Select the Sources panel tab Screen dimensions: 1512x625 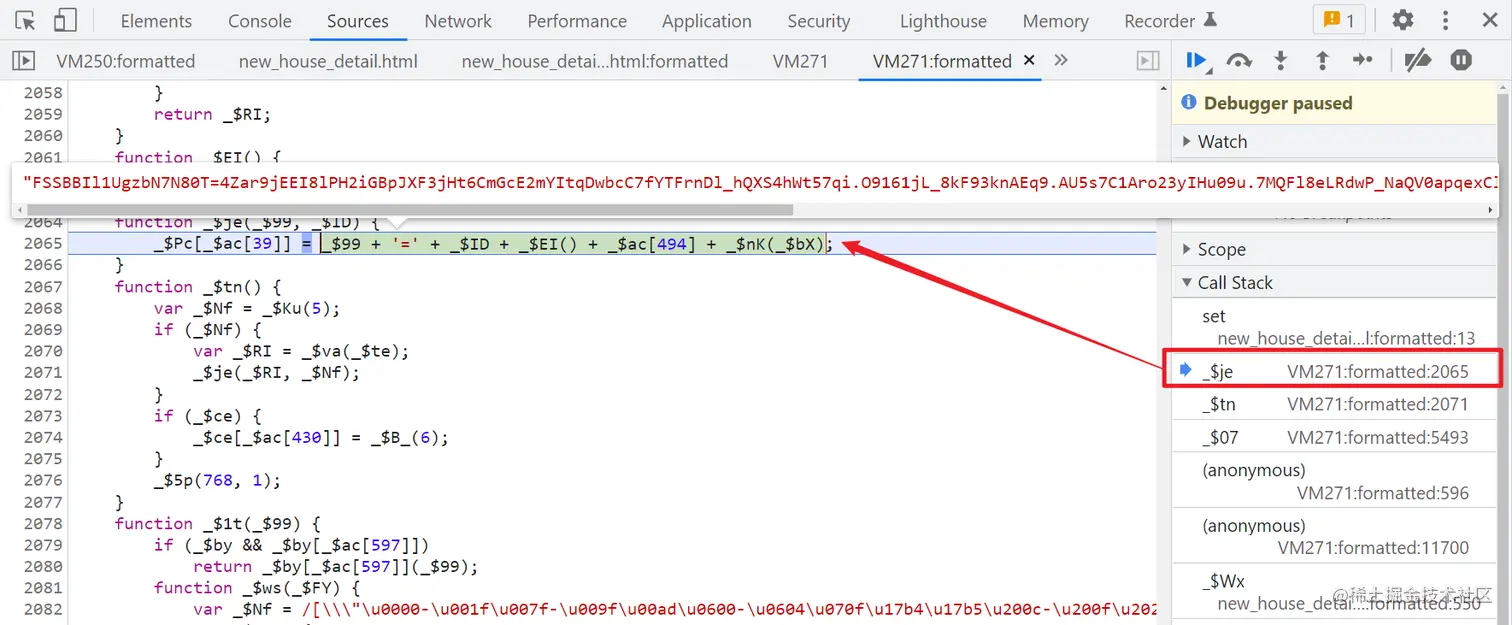point(357,21)
